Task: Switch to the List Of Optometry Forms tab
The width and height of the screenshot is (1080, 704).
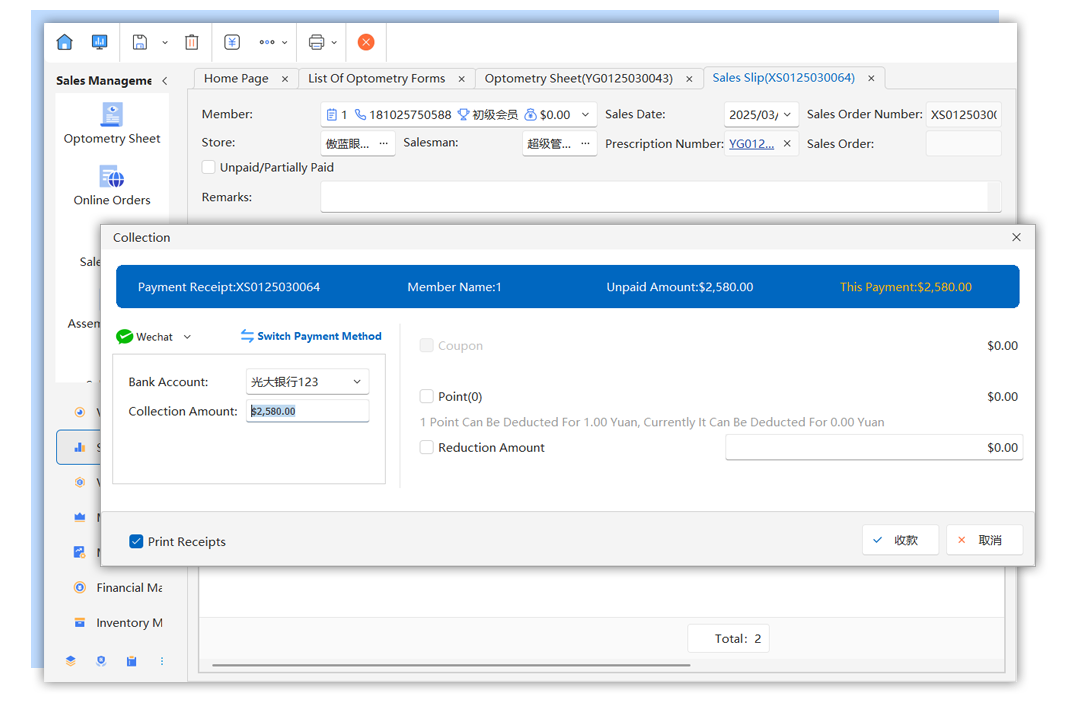Action: (x=376, y=78)
